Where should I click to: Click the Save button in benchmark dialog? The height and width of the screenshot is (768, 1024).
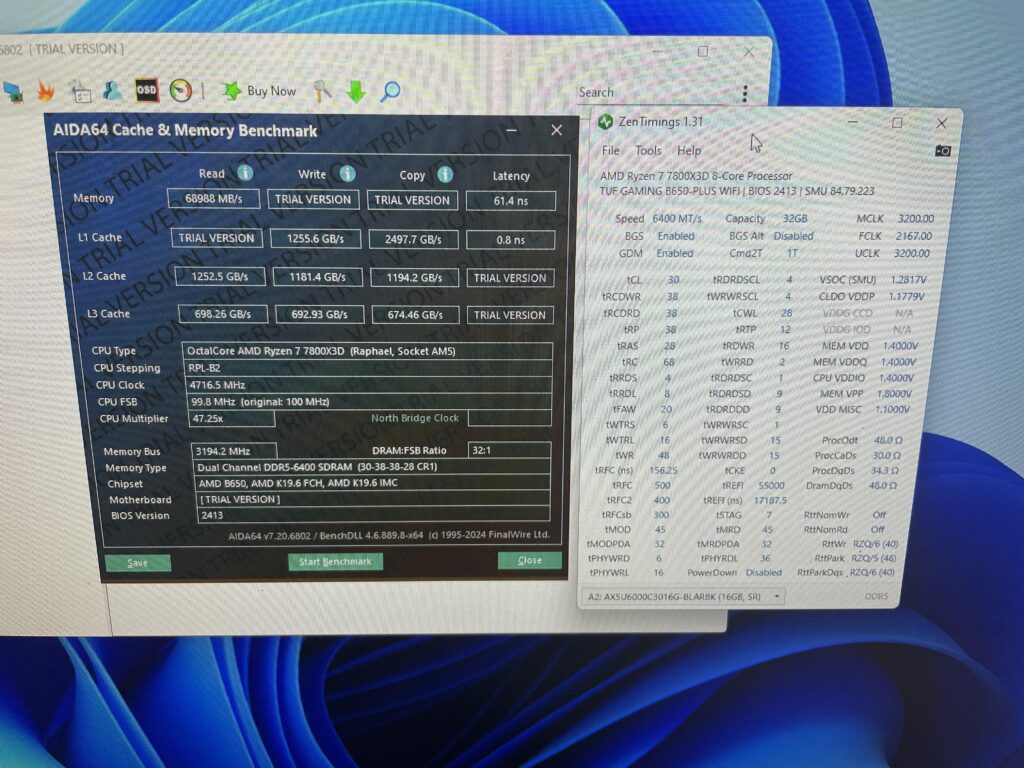(x=138, y=563)
